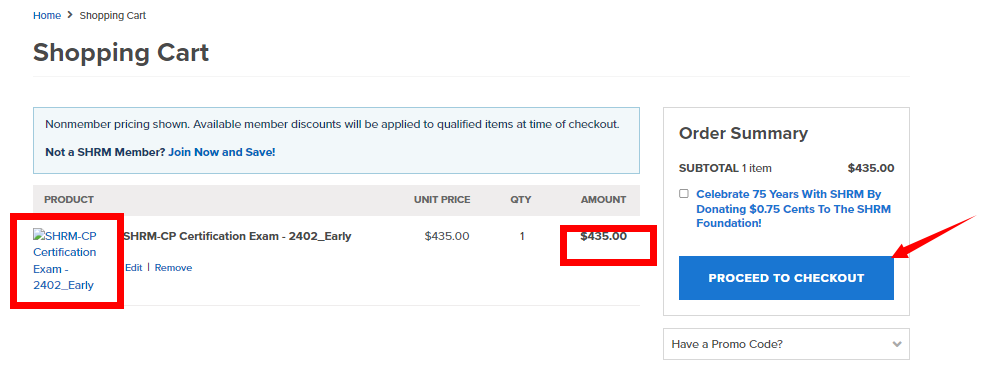Remove the SHRM-CP exam from cart

pyautogui.click(x=173, y=268)
